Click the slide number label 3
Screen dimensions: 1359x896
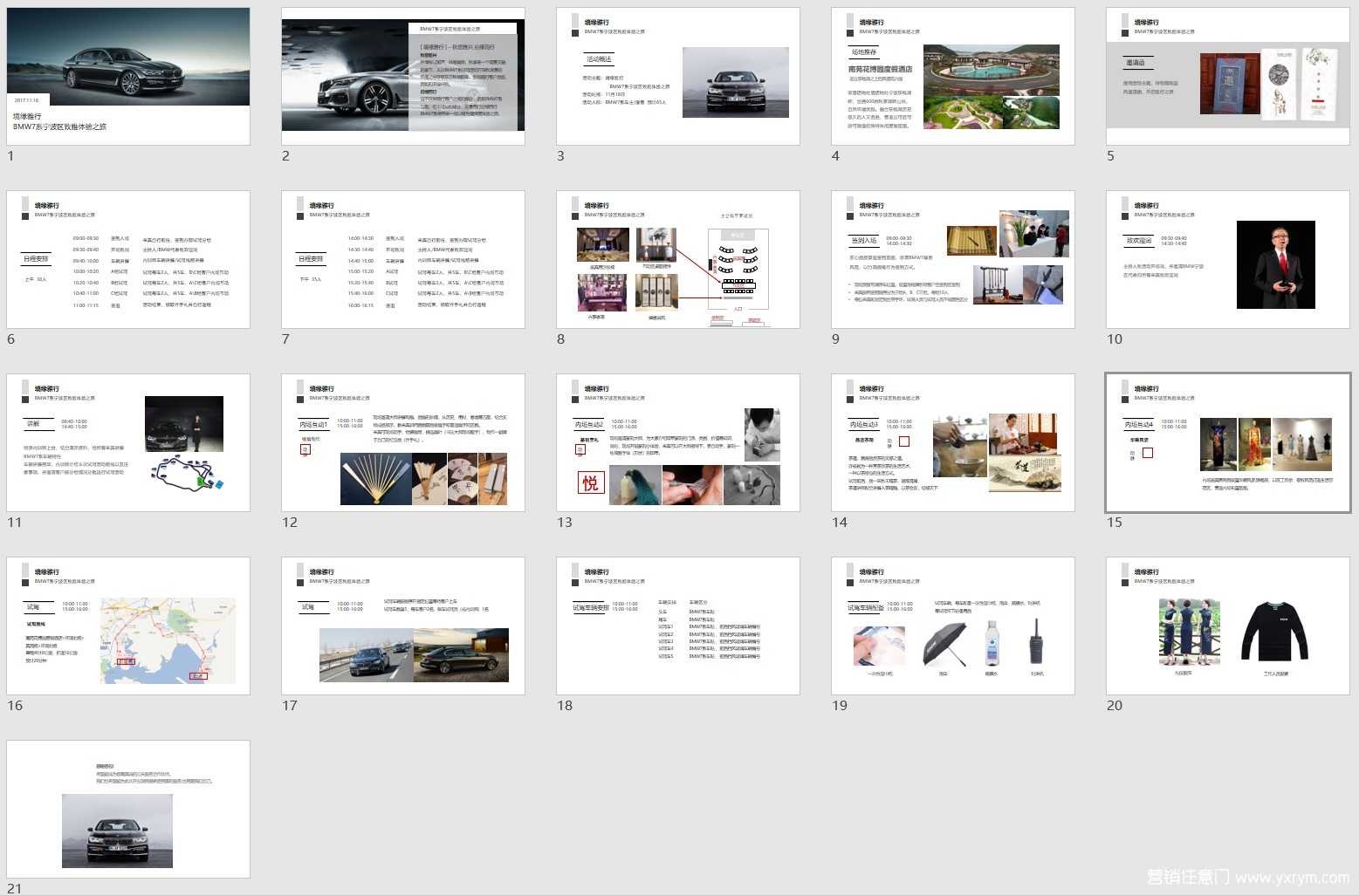[560, 156]
